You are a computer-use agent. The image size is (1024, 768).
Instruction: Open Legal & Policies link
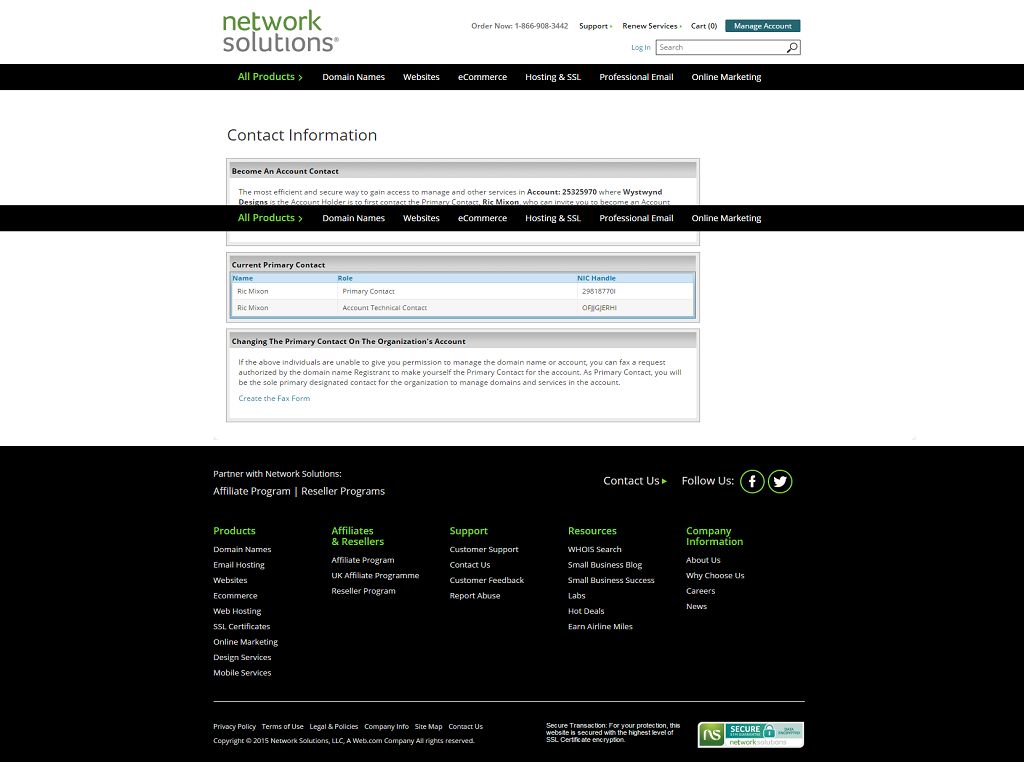pyautogui.click(x=334, y=727)
